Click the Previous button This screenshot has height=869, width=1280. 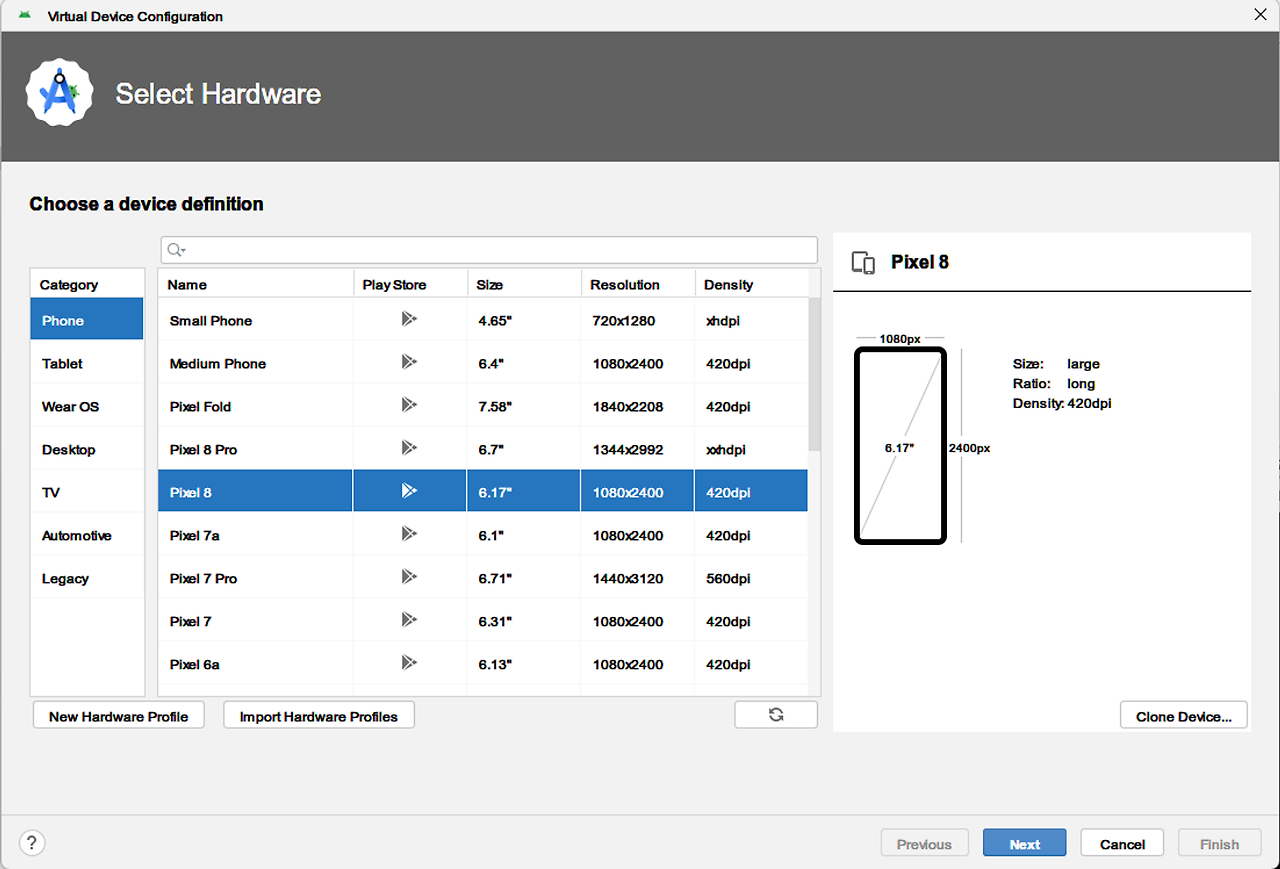point(924,843)
